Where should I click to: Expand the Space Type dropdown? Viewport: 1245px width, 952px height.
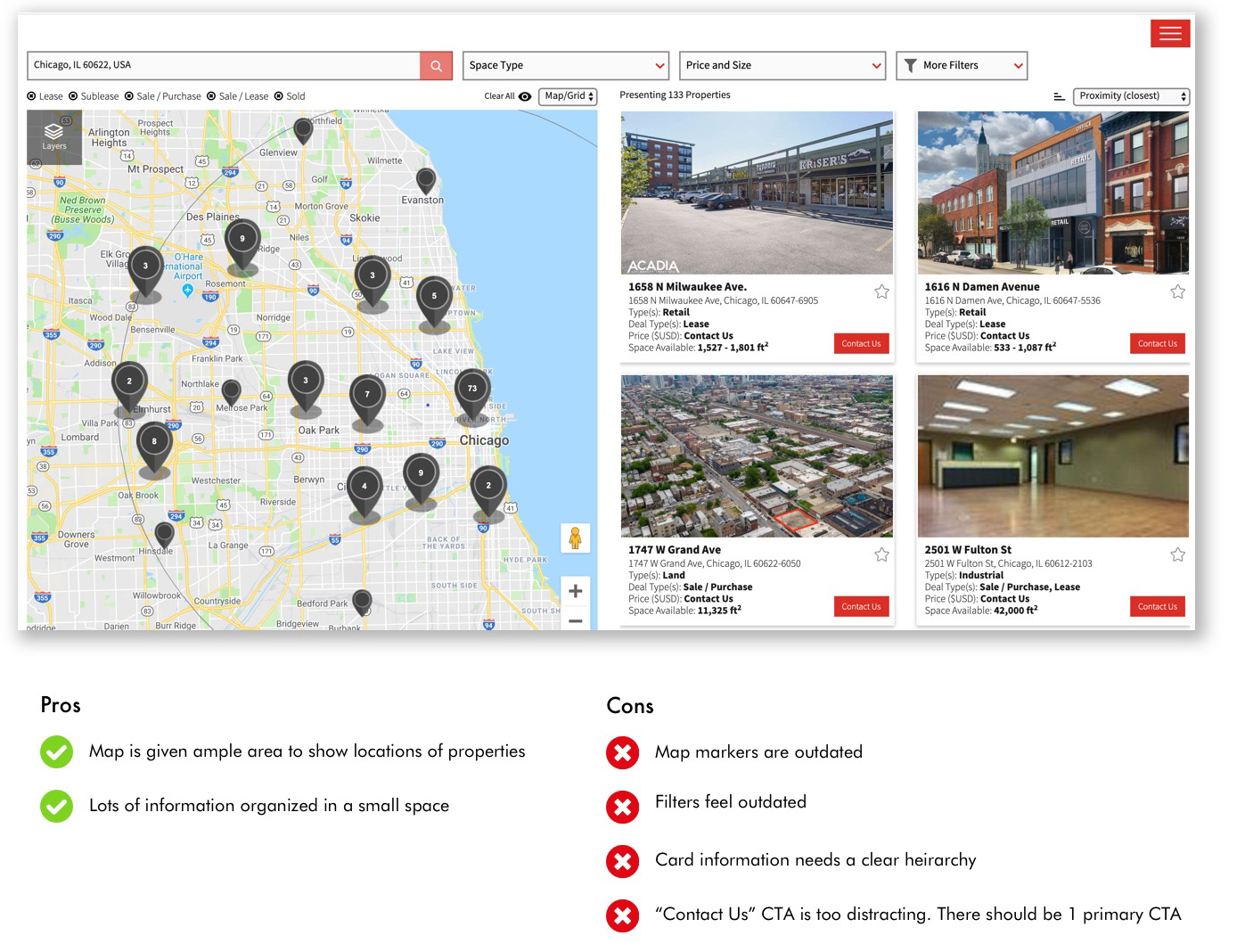pos(566,65)
